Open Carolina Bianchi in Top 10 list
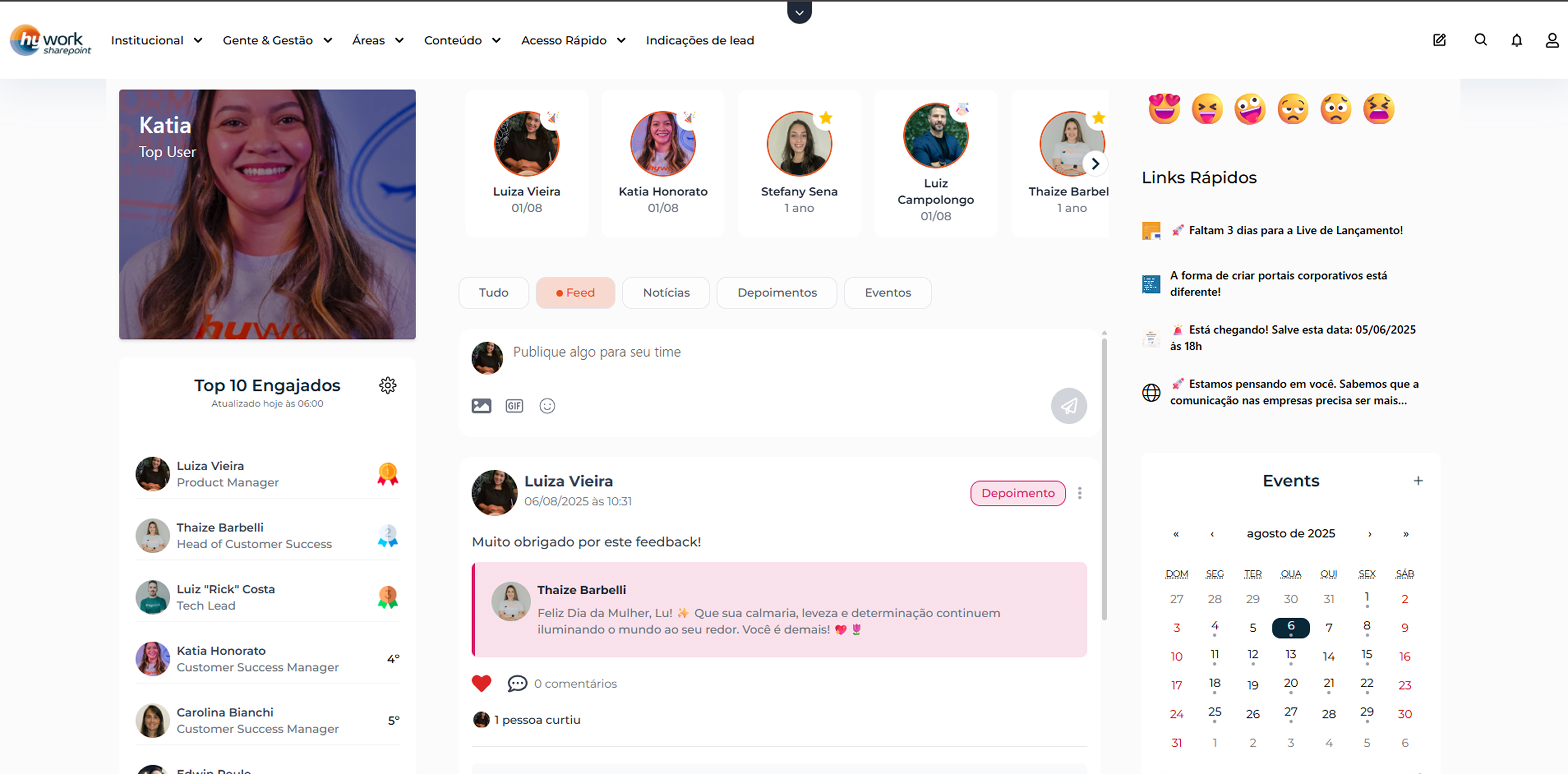Image resolution: width=1568 pixels, height=774 pixels. pyautogui.click(x=267, y=720)
